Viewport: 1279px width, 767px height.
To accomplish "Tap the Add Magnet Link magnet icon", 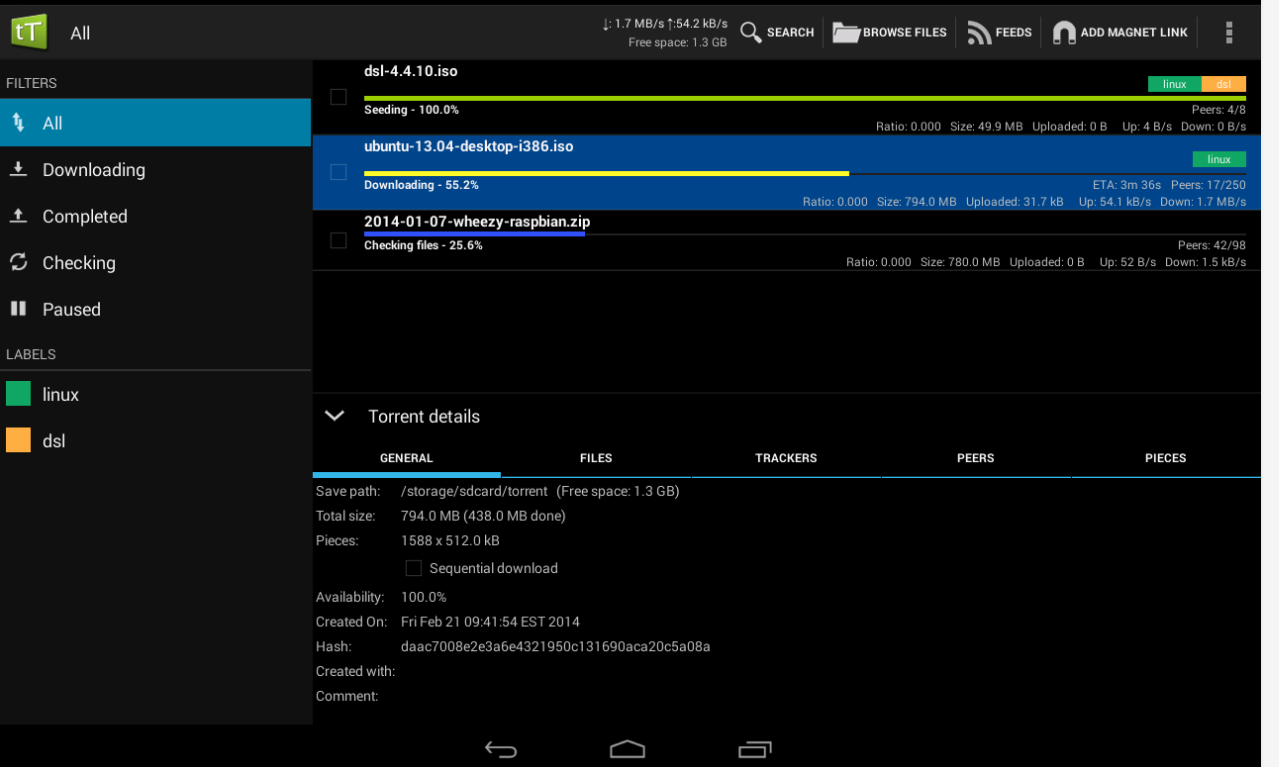I will pyautogui.click(x=1064, y=33).
